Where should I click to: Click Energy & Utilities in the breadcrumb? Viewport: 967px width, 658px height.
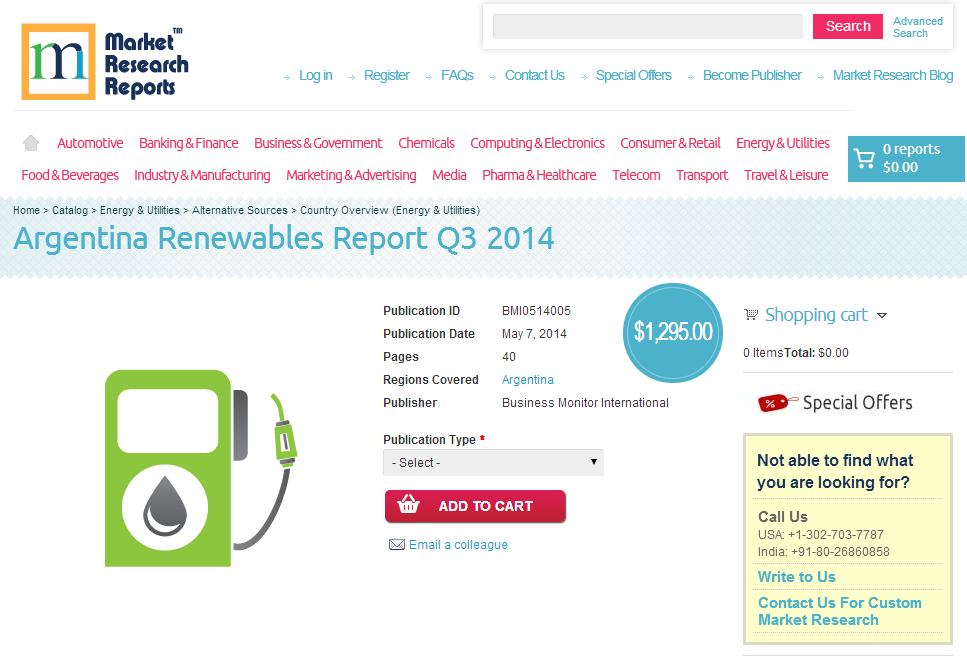point(139,210)
